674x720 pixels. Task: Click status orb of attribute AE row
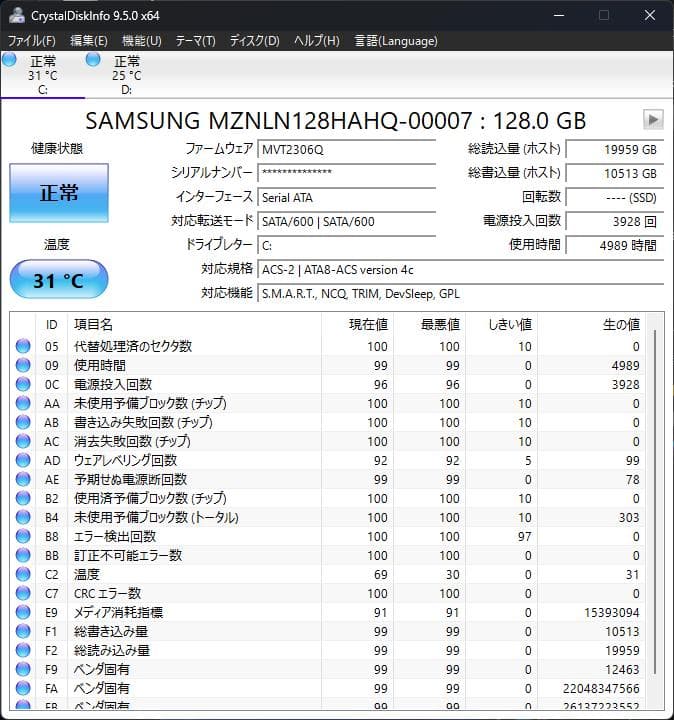point(23,479)
